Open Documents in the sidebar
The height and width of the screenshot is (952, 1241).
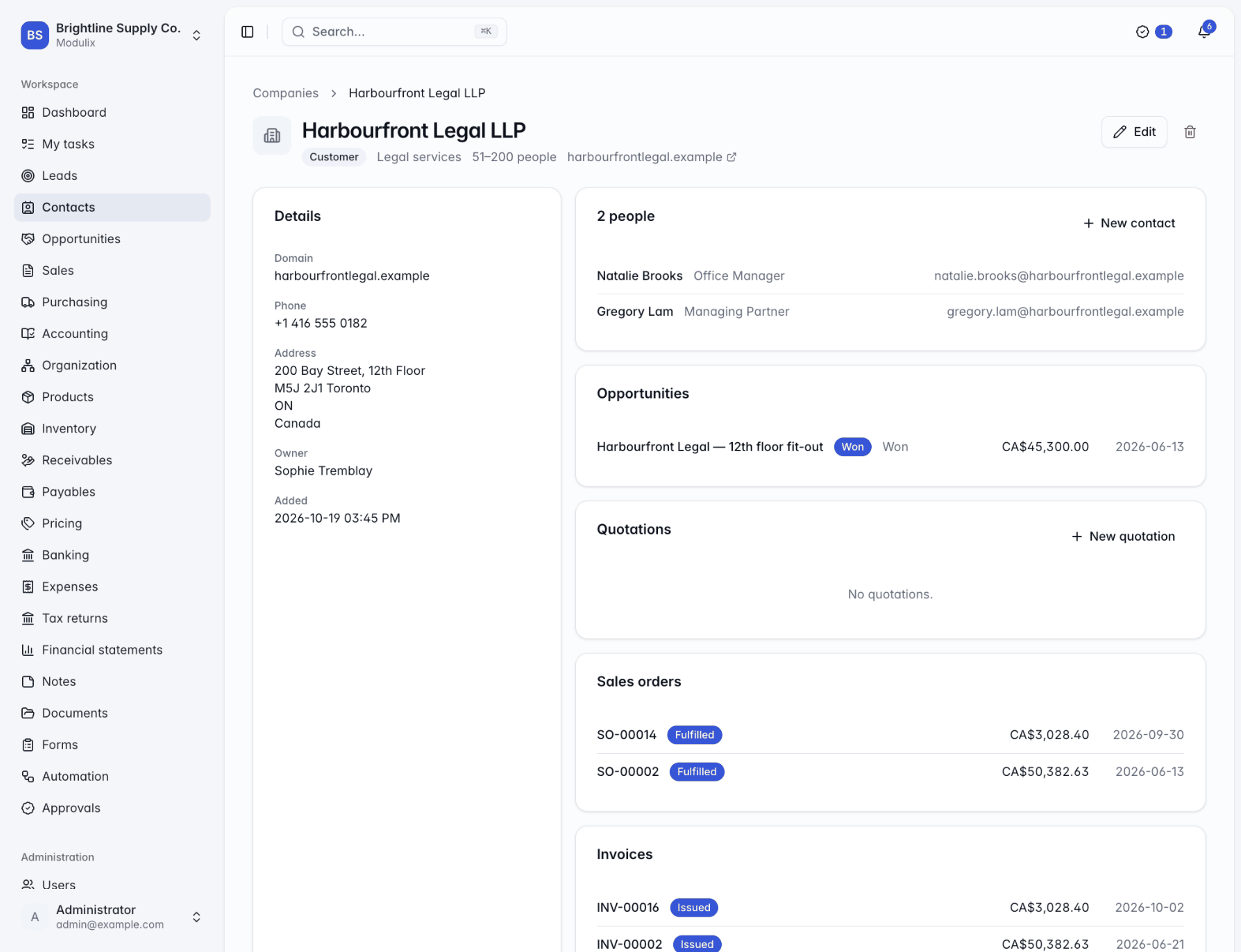click(x=112, y=713)
